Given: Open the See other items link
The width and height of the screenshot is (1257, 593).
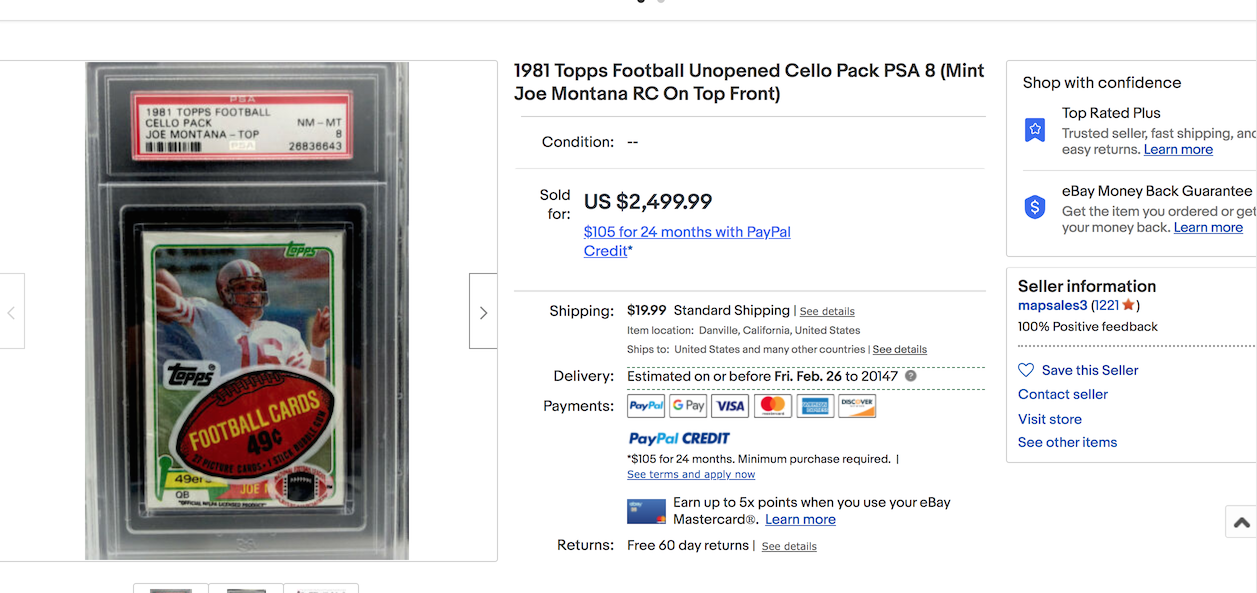Looking at the screenshot, I should point(1067,442).
